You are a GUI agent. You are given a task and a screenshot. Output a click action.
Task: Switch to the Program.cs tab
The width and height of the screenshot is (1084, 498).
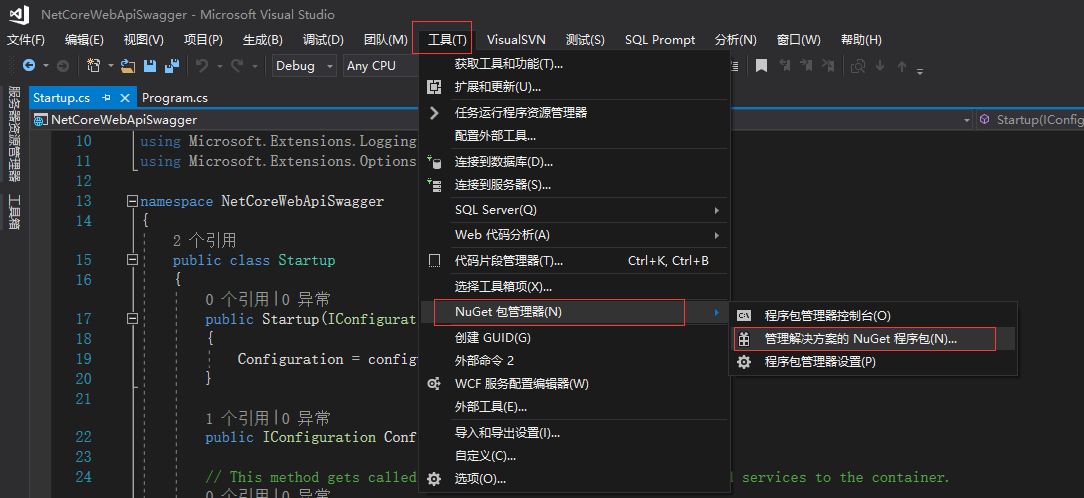click(175, 98)
